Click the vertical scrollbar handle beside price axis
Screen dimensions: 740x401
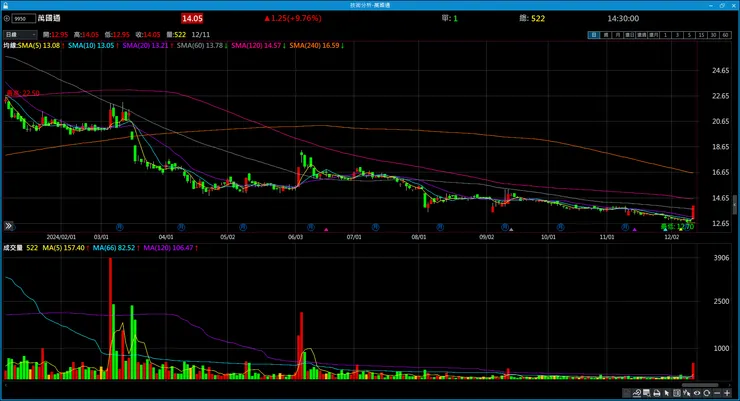[735, 206]
